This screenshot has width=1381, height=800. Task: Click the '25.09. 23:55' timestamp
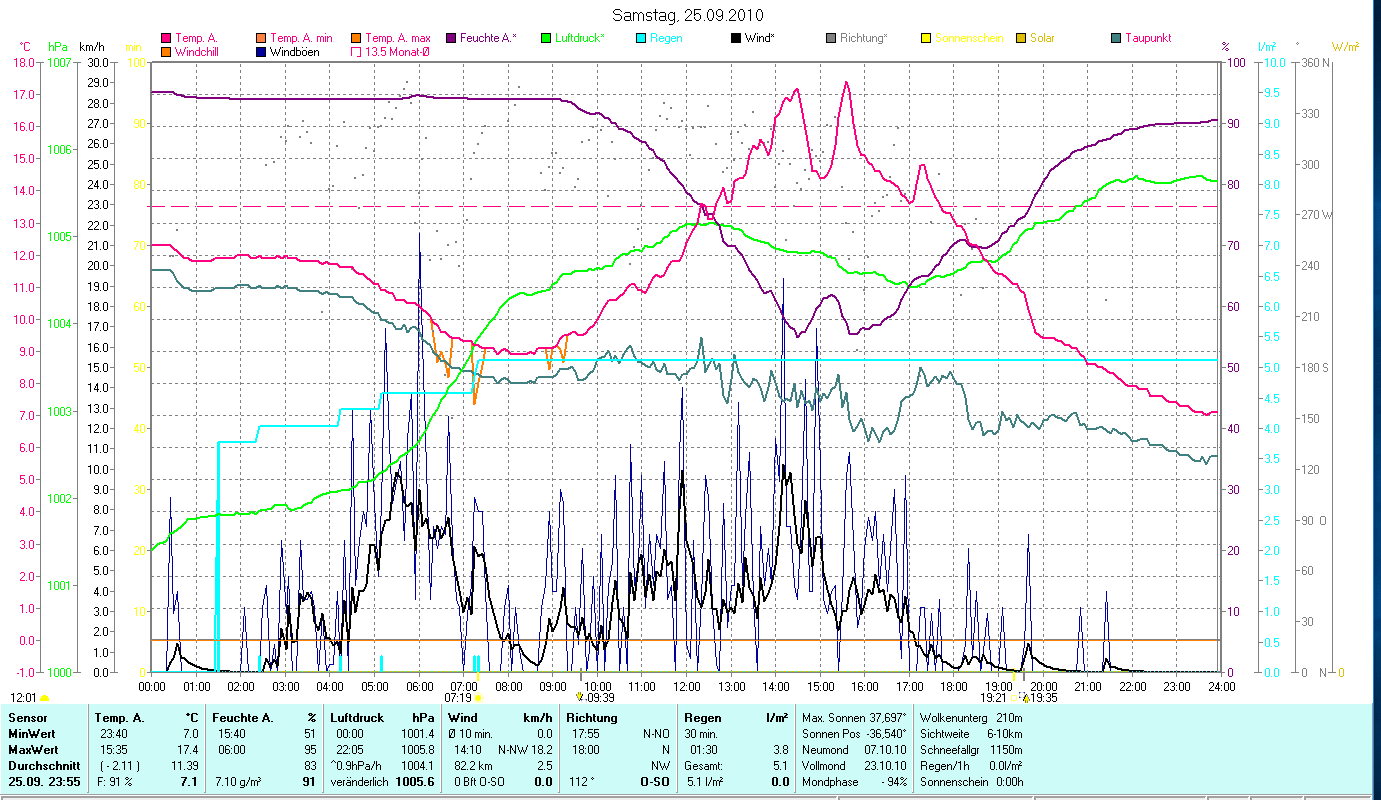44,782
